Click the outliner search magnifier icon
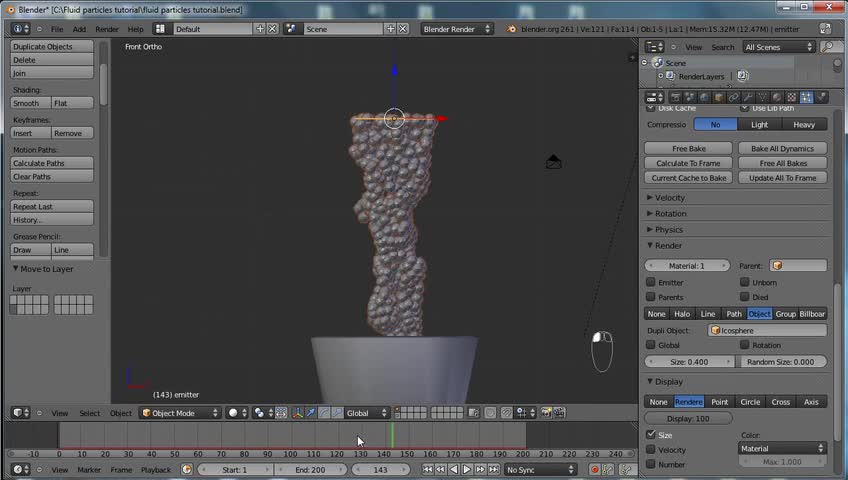This screenshot has width=848, height=480. [x=827, y=47]
